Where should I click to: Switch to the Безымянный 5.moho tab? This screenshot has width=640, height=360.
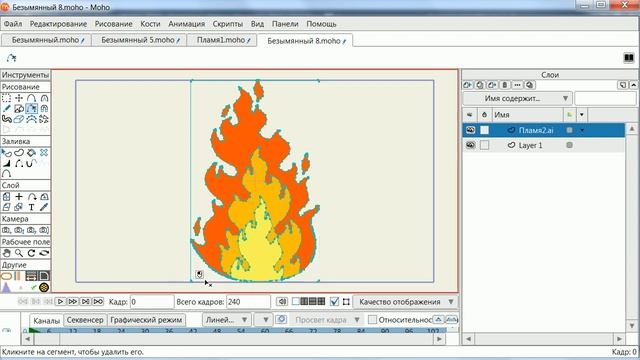[140, 40]
